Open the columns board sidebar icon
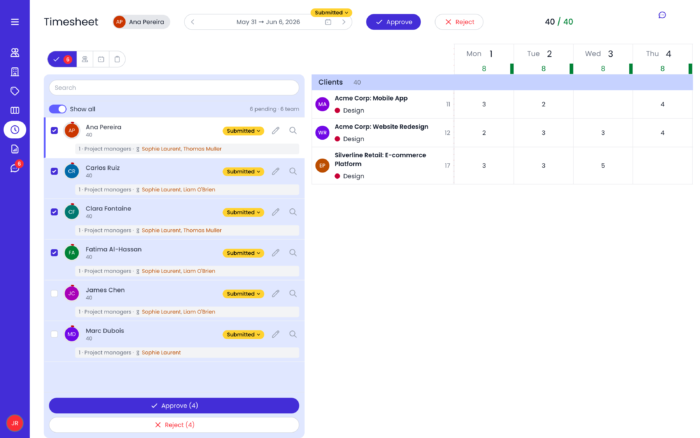Viewport: 700px width, 438px height. (15, 110)
